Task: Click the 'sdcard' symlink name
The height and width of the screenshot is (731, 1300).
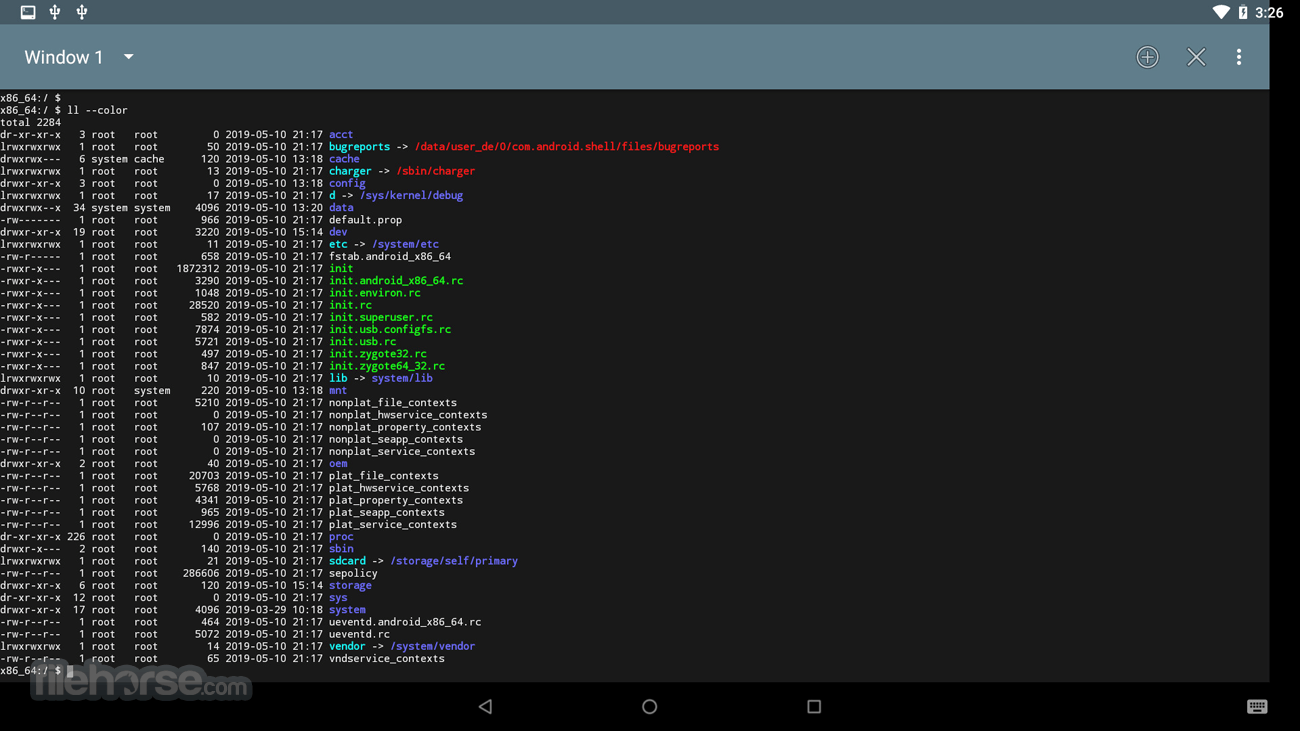Action: [347, 561]
